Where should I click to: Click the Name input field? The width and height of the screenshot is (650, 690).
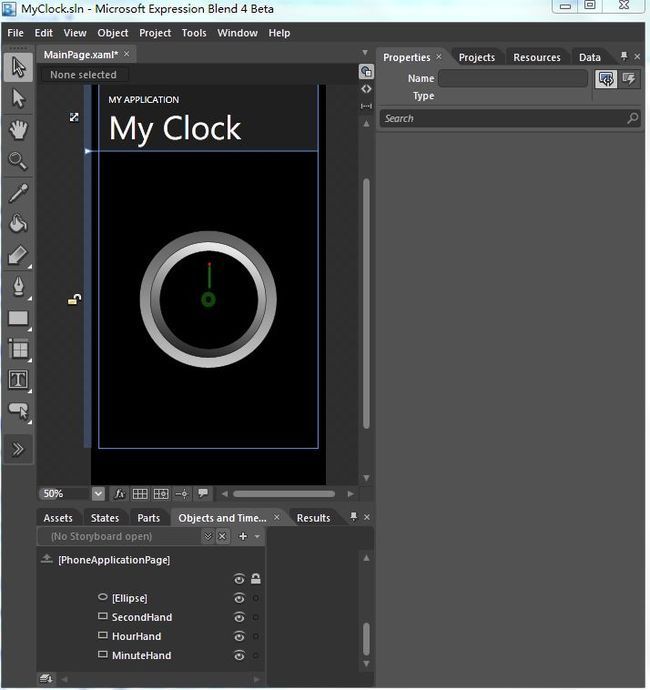click(513, 78)
